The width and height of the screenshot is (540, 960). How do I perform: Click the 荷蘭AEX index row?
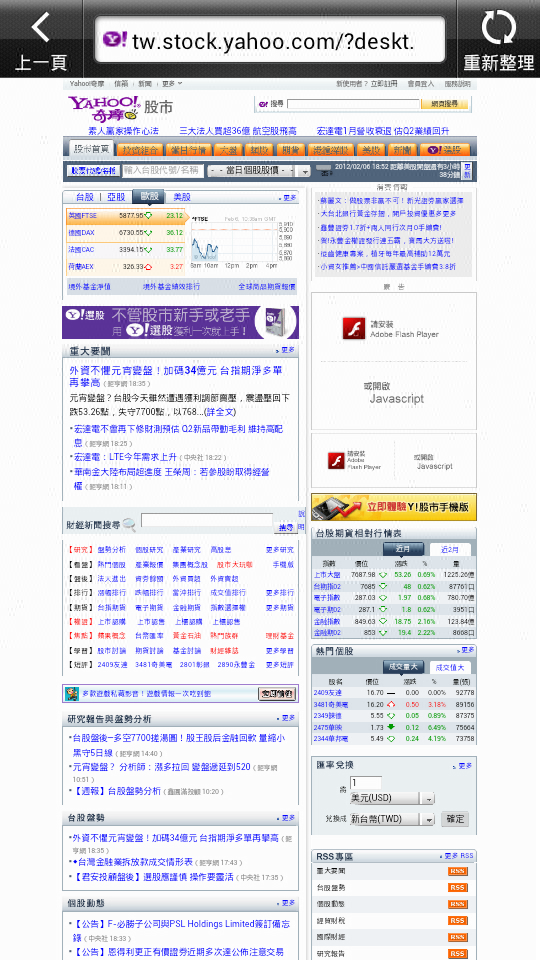127,267
